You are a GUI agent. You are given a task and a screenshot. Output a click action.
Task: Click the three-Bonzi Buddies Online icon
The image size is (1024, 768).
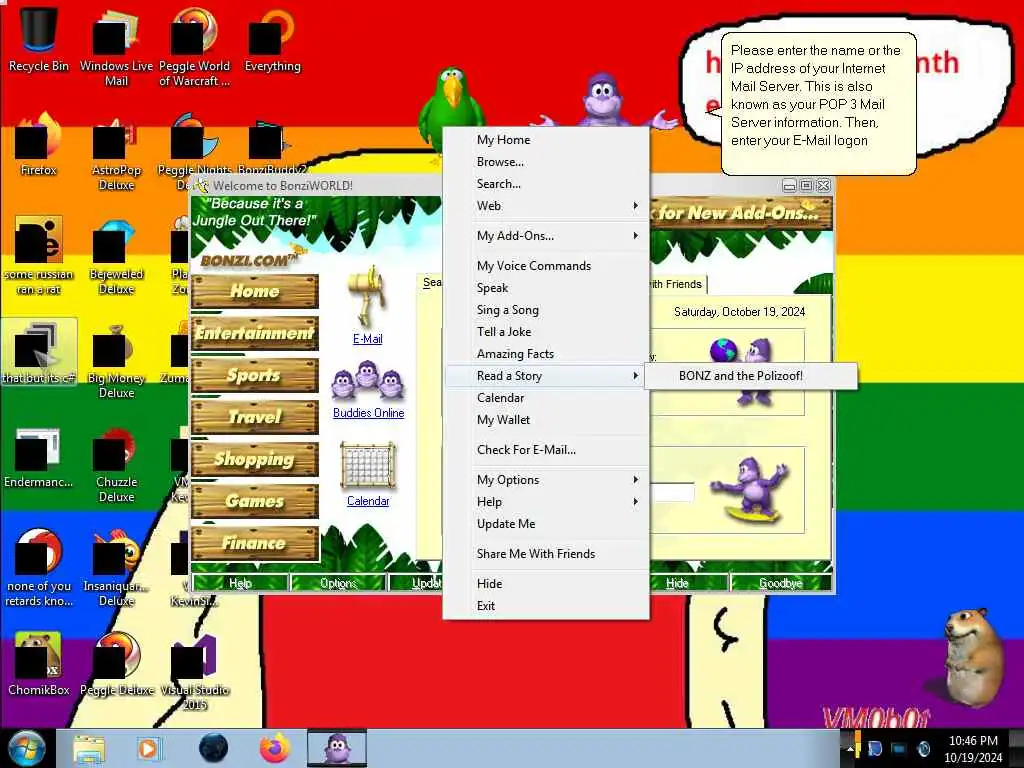(368, 382)
